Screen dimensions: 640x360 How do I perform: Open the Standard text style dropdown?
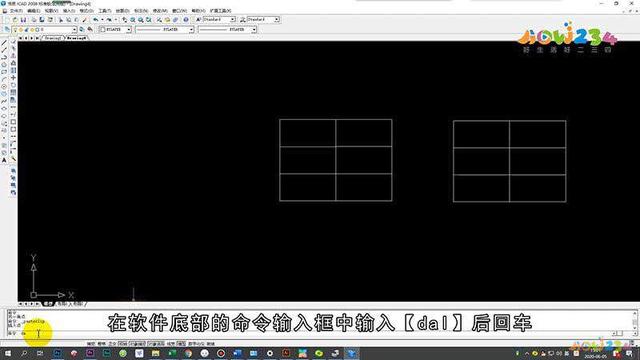pos(219,20)
